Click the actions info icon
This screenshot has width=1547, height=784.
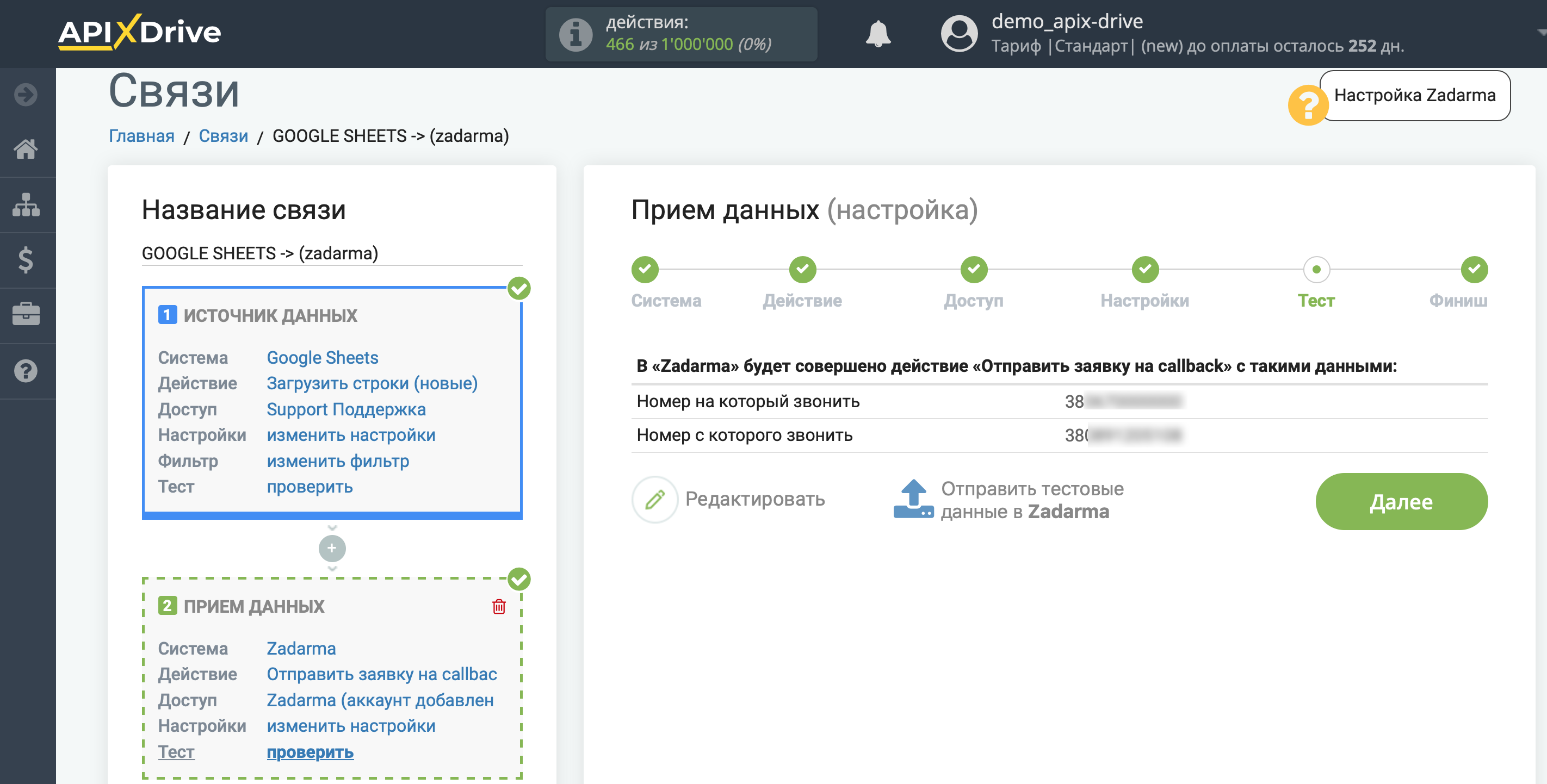pos(576,34)
